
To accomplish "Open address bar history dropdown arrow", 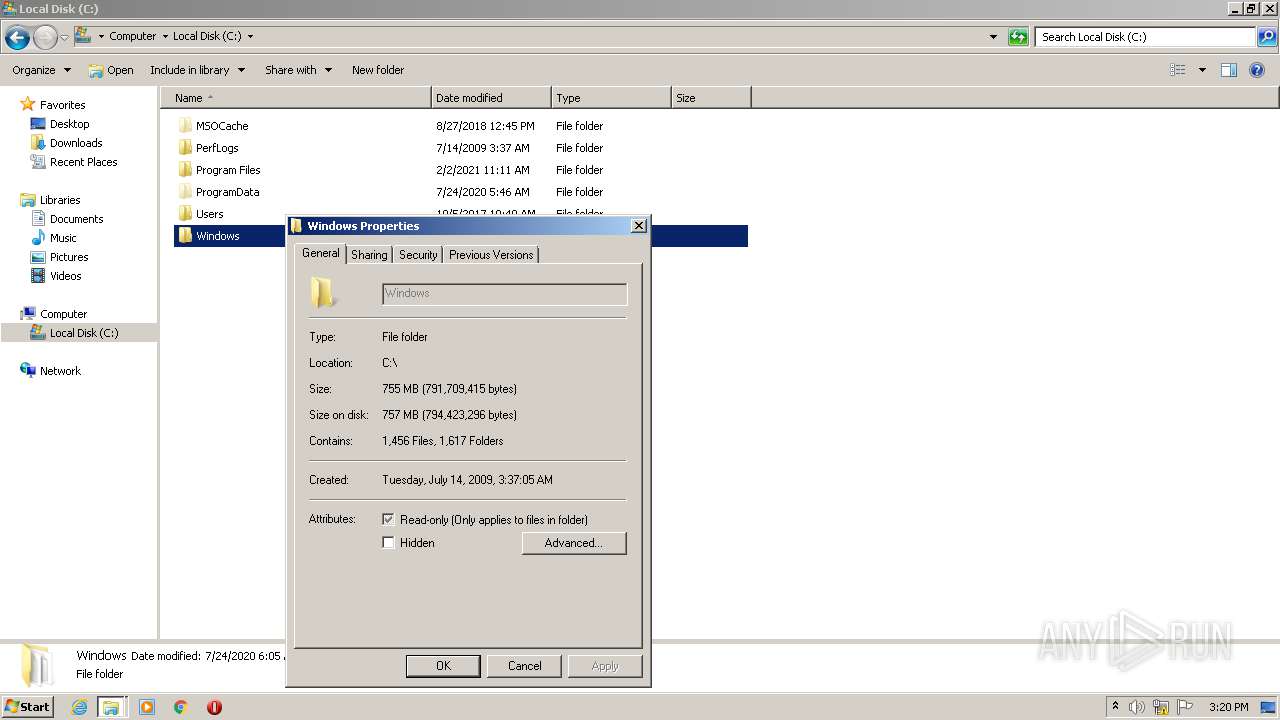I will click(993, 37).
